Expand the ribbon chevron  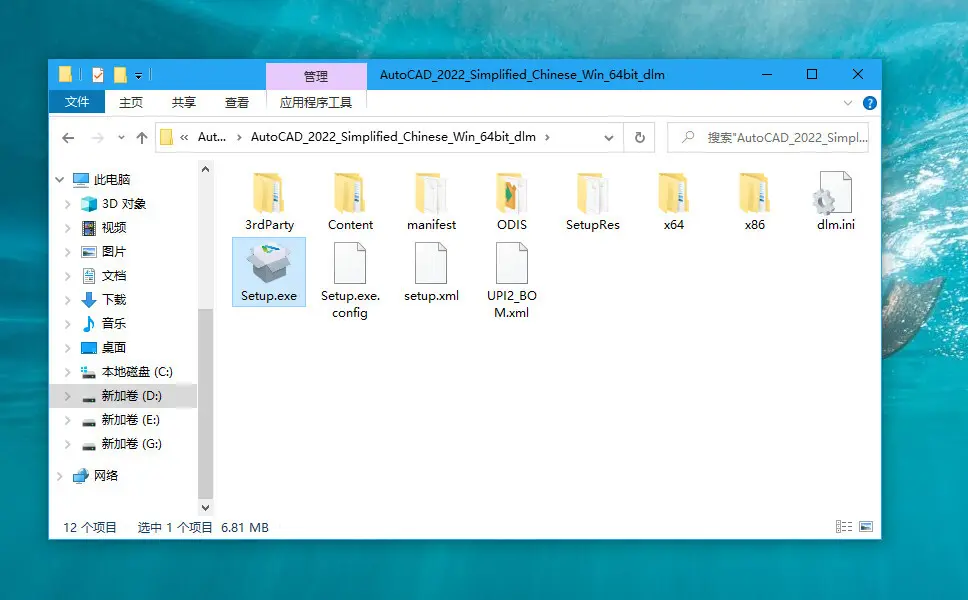point(848,103)
